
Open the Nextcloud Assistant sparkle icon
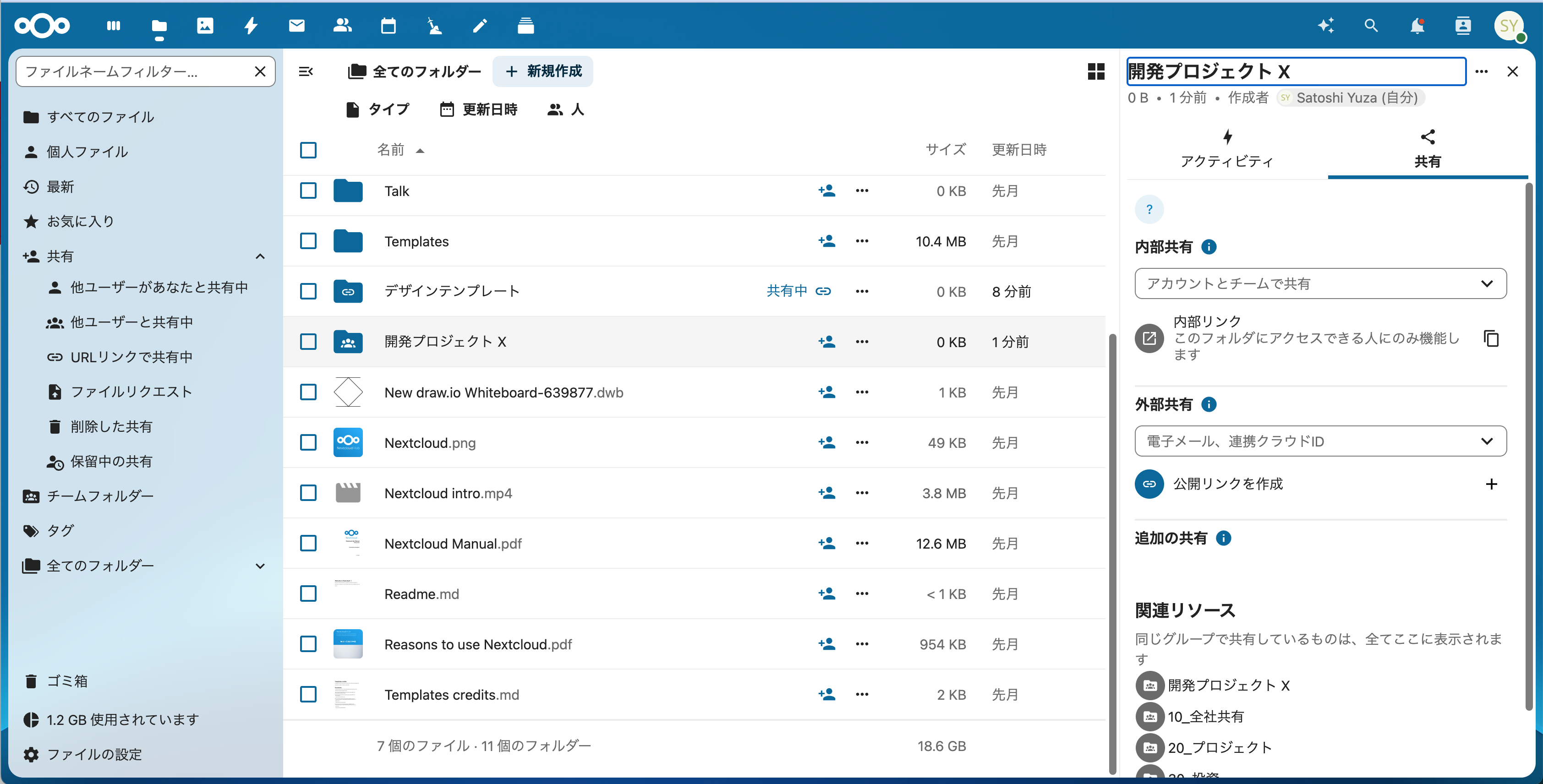pyautogui.click(x=1325, y=26)
